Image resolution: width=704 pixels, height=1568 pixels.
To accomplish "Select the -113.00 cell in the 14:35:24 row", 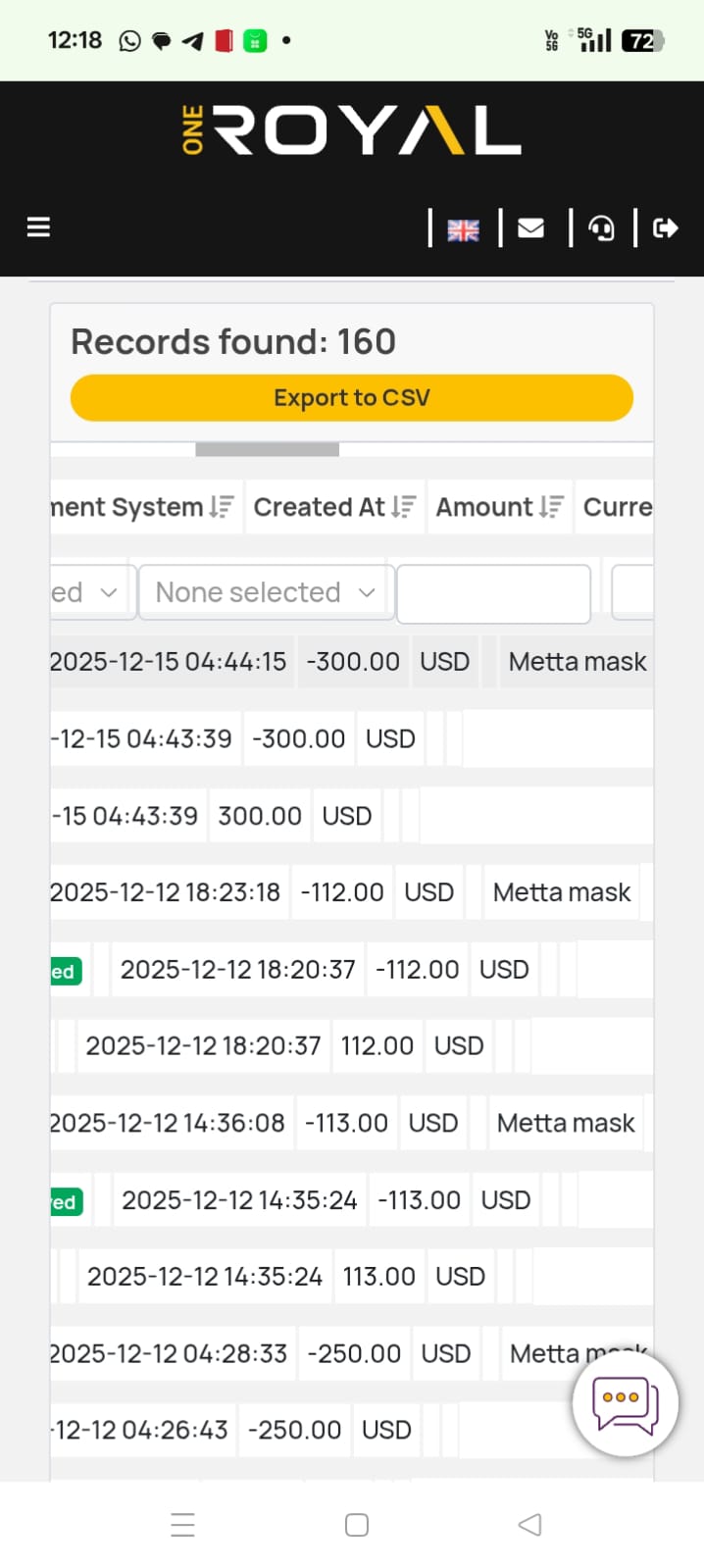I will click(x=420, y=1200).
